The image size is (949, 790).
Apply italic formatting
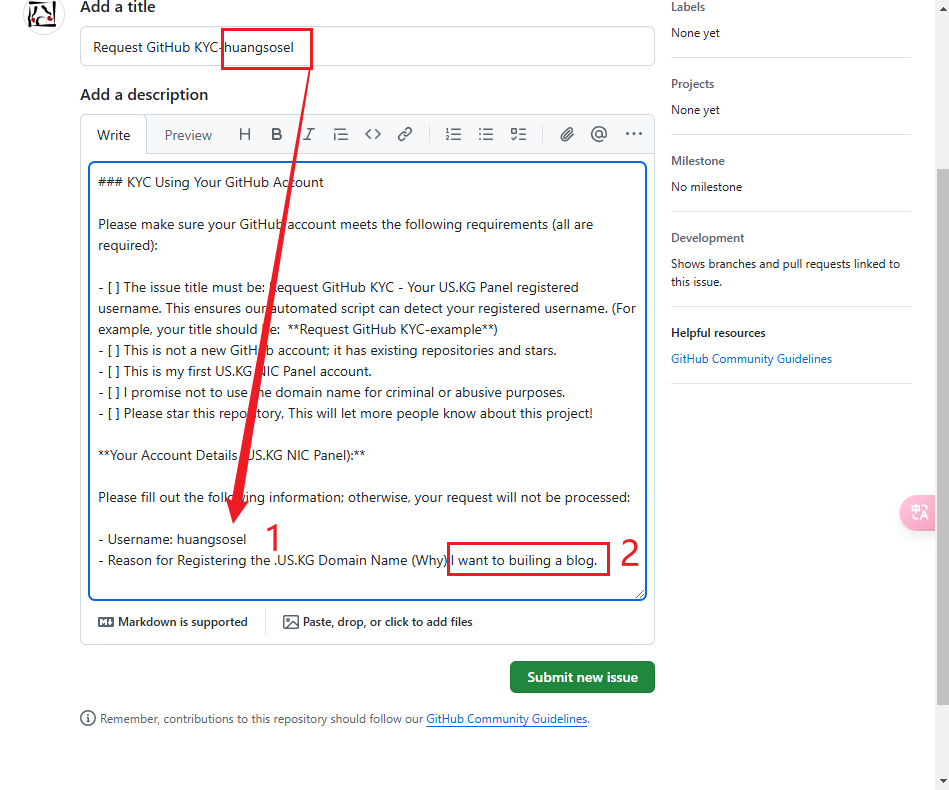pyautogui.click(x=309, y=134)
